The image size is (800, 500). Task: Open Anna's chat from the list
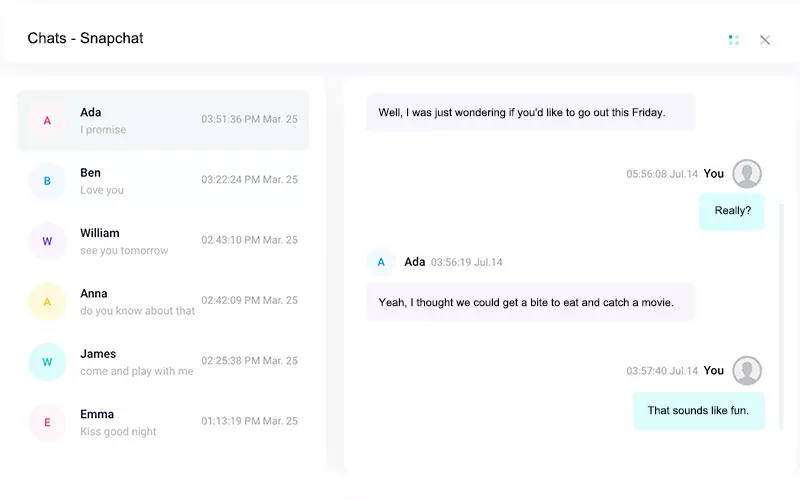pos(163,301)
